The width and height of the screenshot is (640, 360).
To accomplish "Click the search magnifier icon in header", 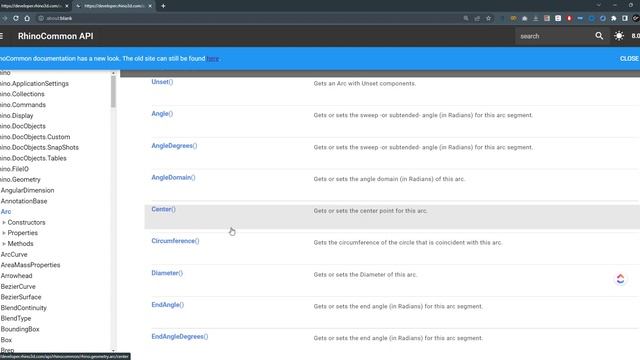I will (x=599, y=36).
